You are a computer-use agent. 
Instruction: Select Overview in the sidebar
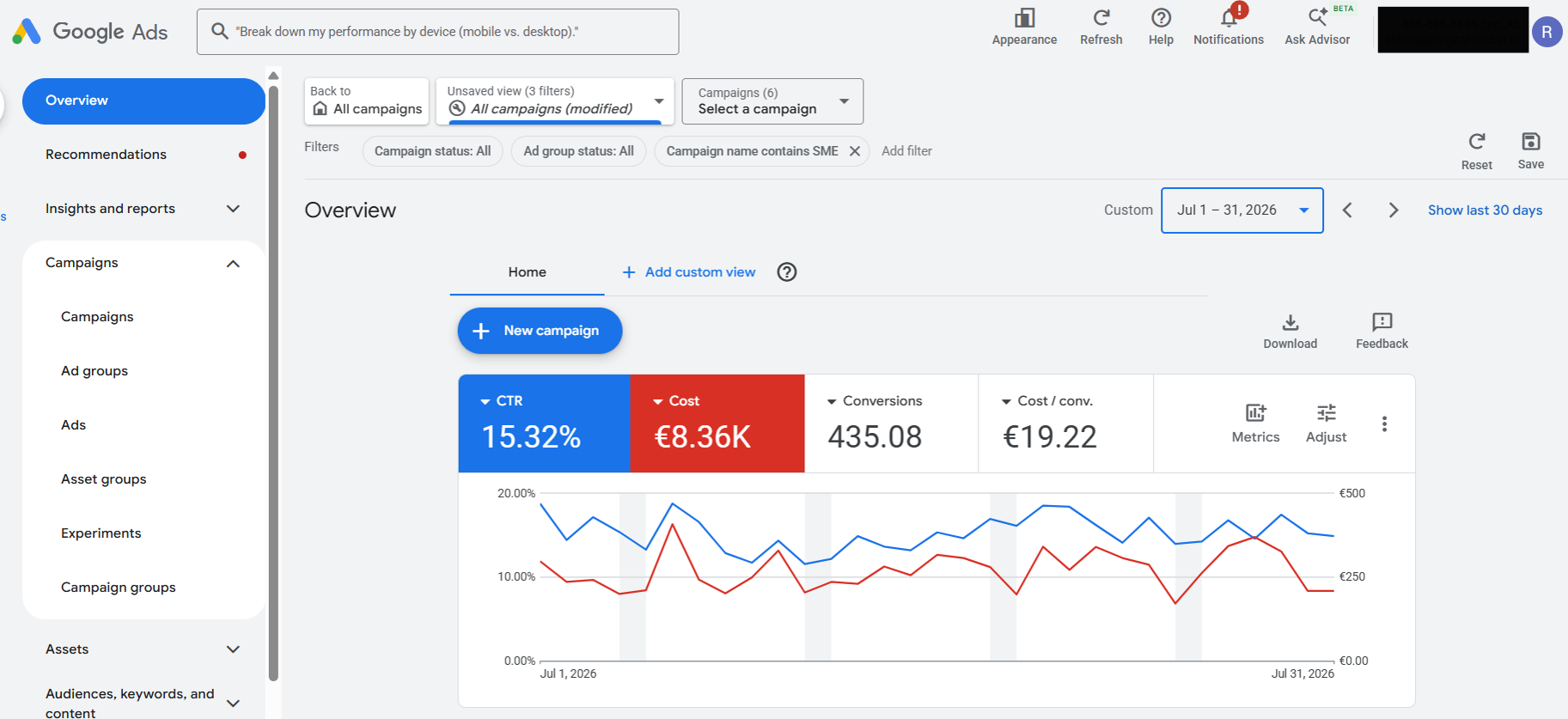[143, 101]
